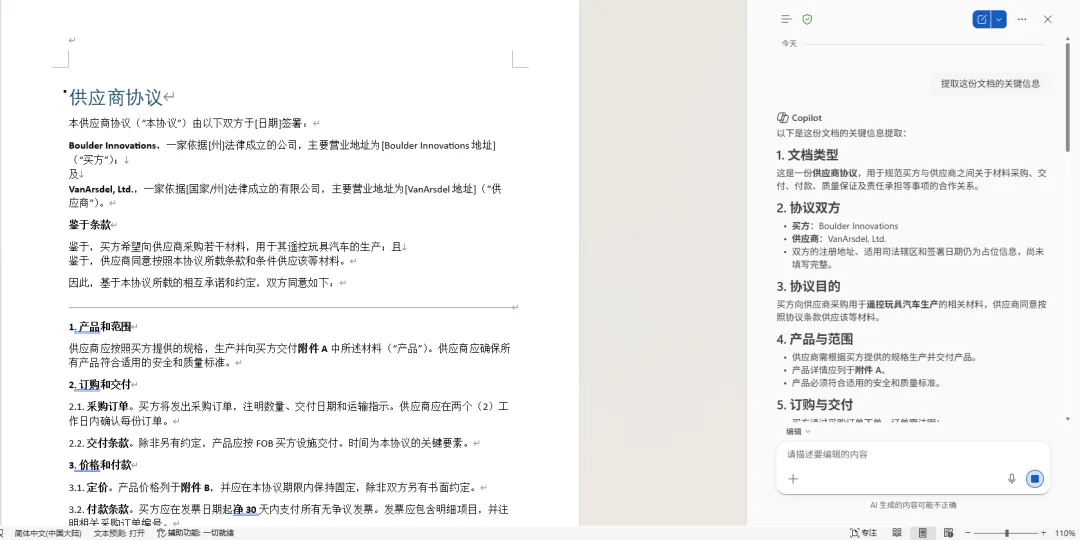Open the Copilot pane more options menu
Screen dimensions: 1080x540
tap(1022, 19)
